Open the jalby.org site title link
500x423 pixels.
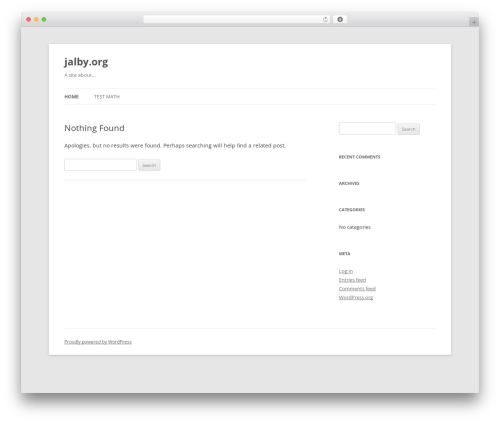(x=86, y=62)
